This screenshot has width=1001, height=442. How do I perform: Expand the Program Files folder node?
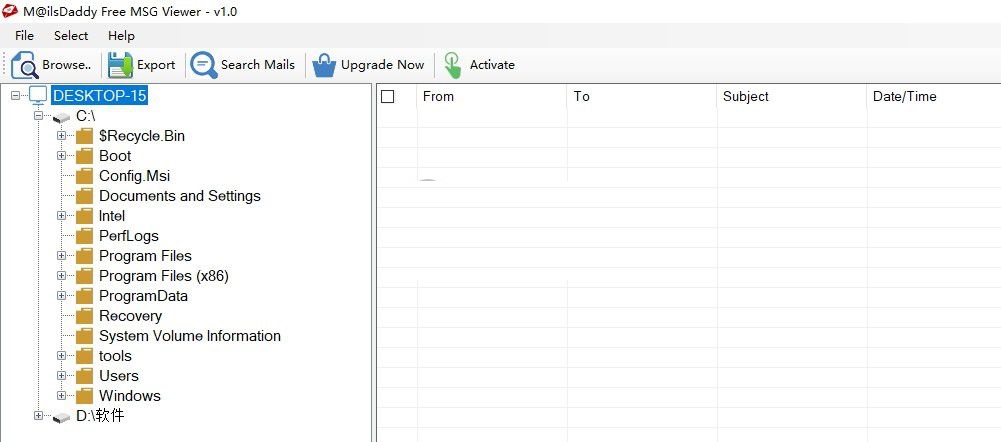click(61, 255)
